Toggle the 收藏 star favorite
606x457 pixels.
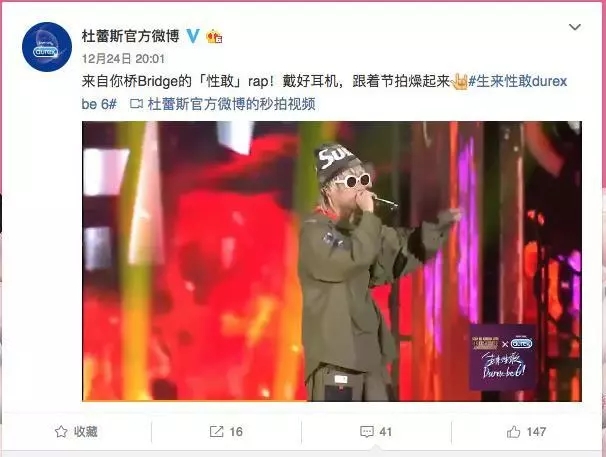click(61, 431)
